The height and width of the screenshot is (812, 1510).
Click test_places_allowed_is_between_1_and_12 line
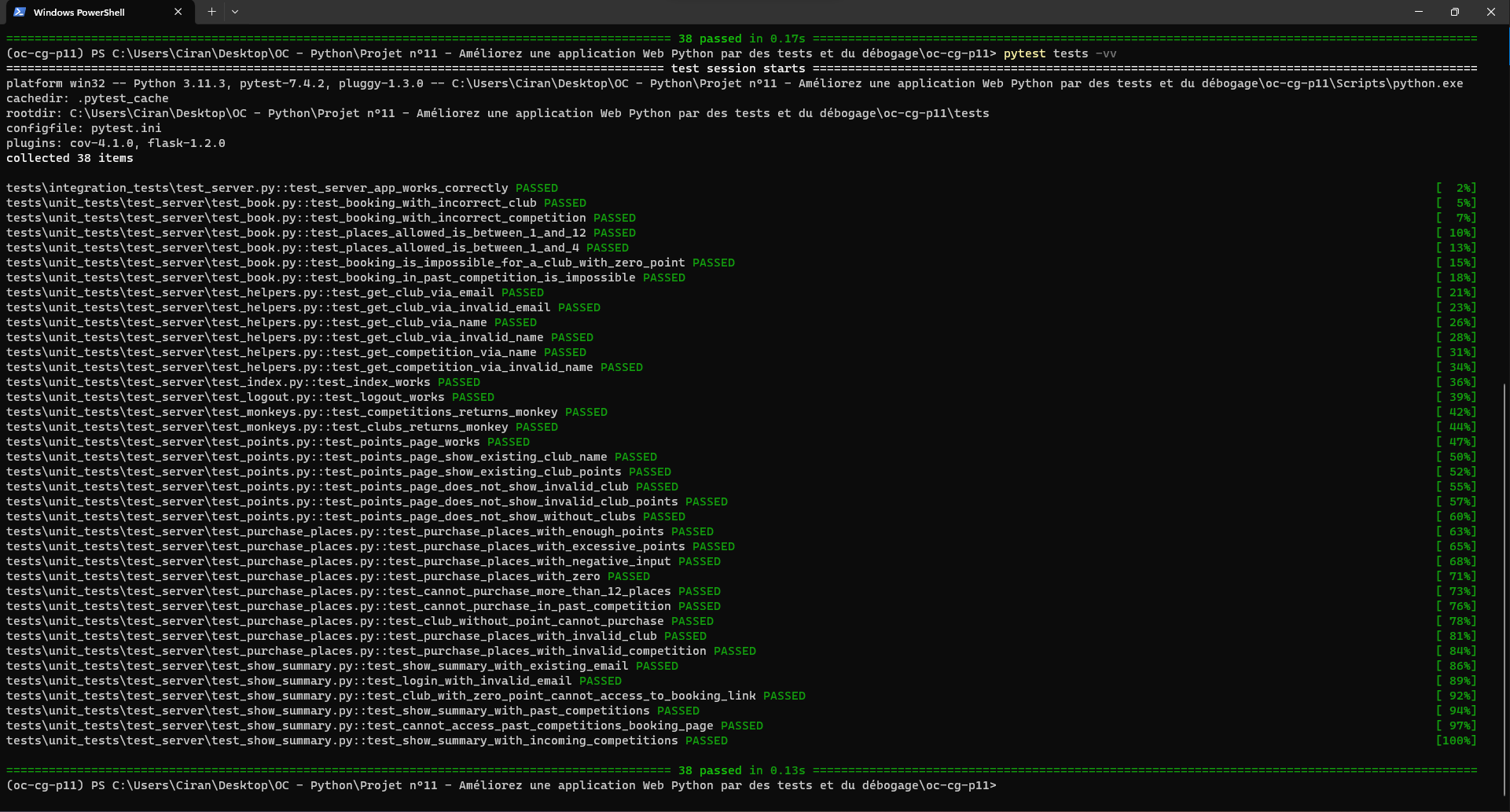coord(321,233)
